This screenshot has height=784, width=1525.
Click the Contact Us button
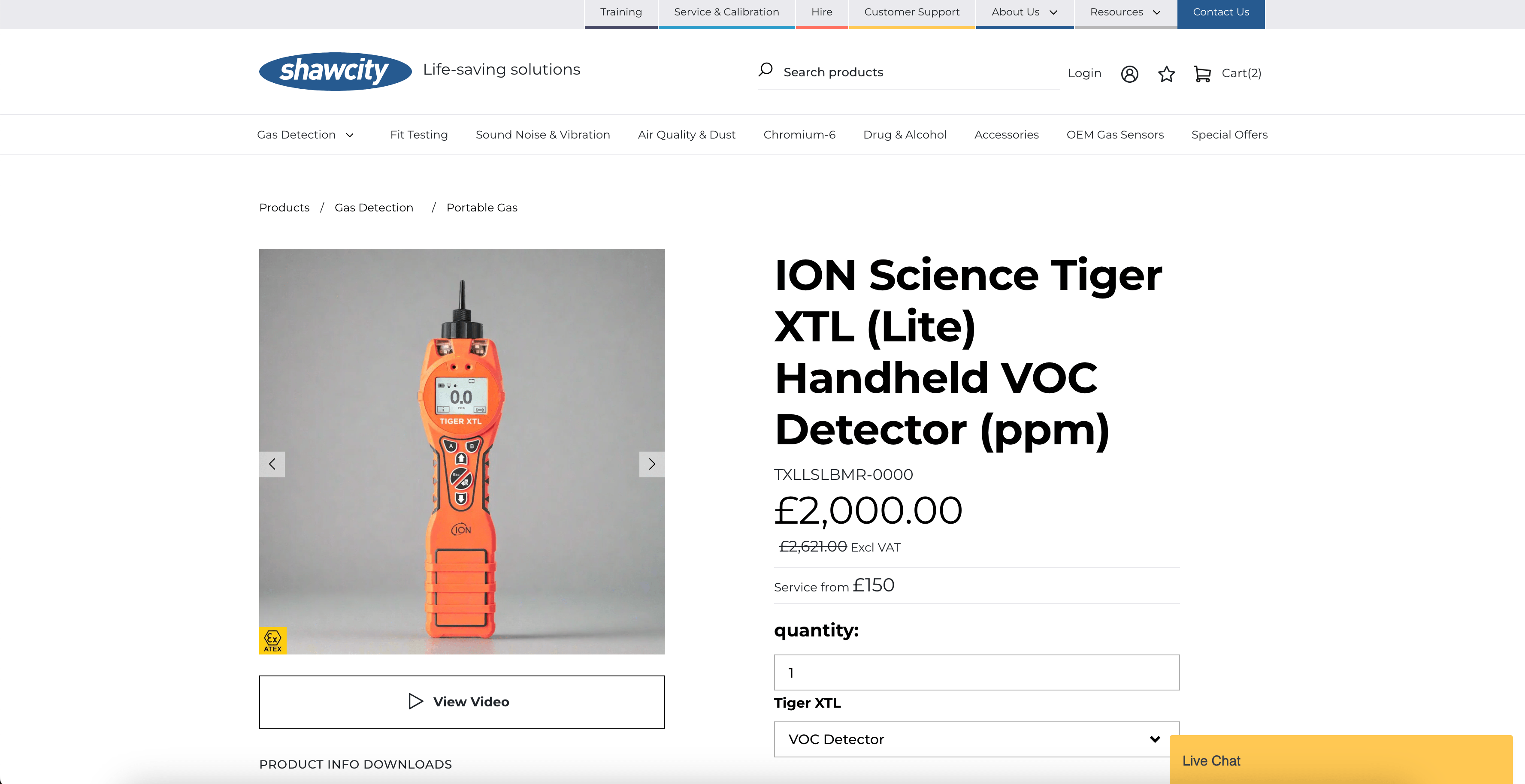pos(1221,12)
